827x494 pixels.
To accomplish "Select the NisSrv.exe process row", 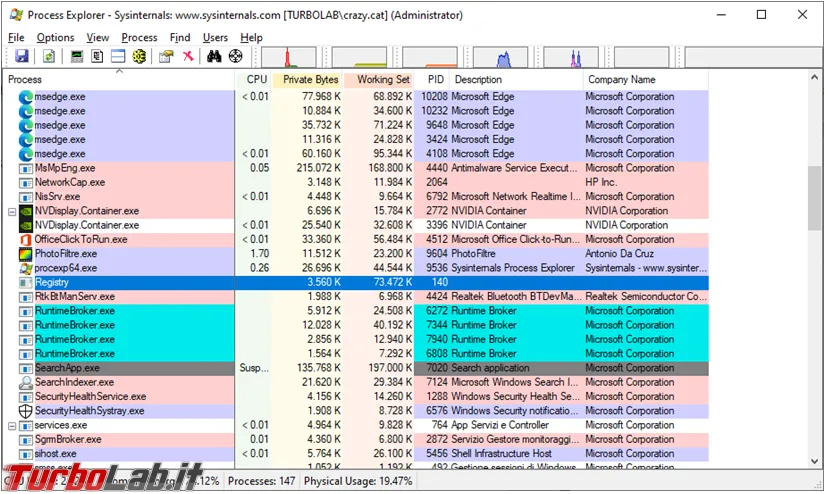I will point(356,197).
